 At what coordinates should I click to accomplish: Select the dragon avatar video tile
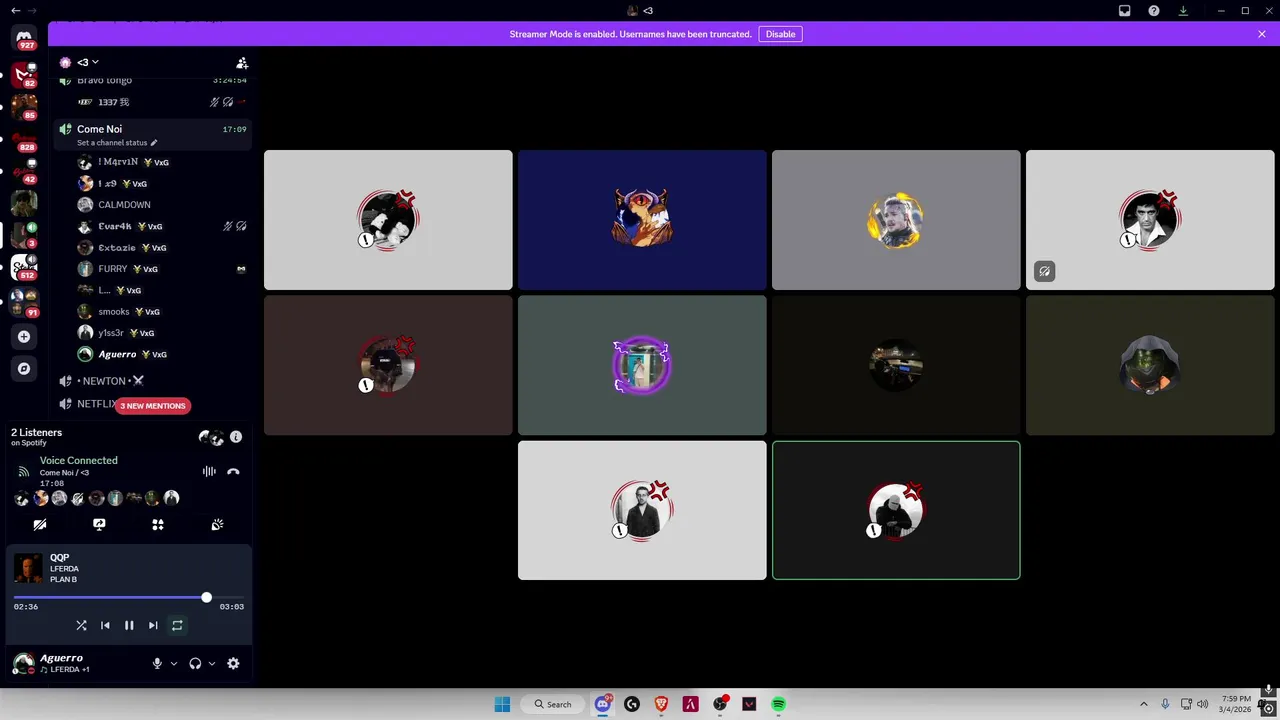(x=642, y=220)
